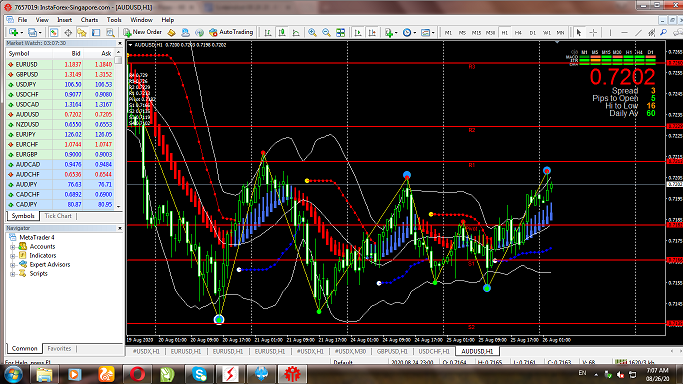Open File Explorer from the taskbar

click(x=44, y=374)
